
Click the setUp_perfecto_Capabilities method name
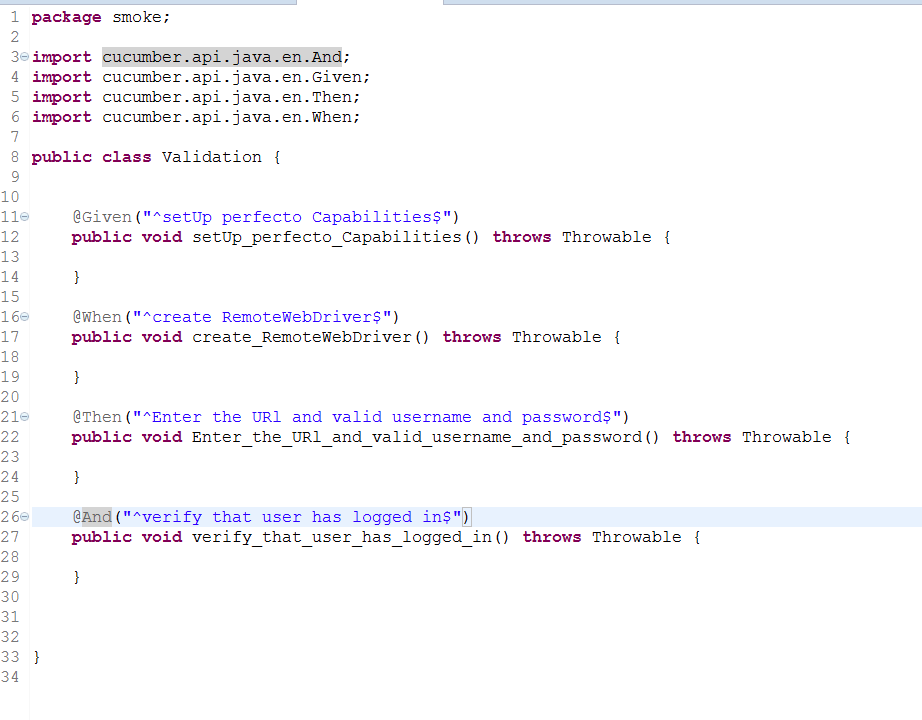point(326,237)
